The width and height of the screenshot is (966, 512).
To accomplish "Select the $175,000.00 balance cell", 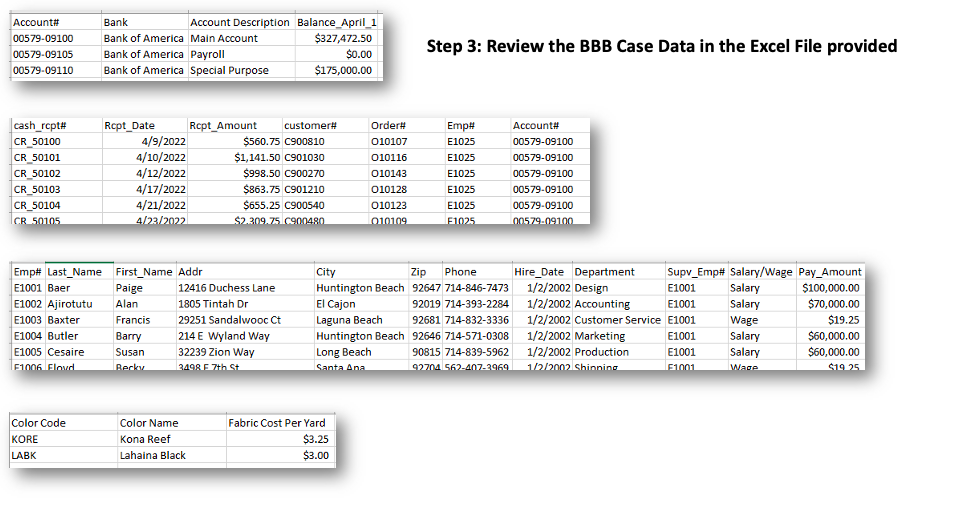I will [343, 70].
